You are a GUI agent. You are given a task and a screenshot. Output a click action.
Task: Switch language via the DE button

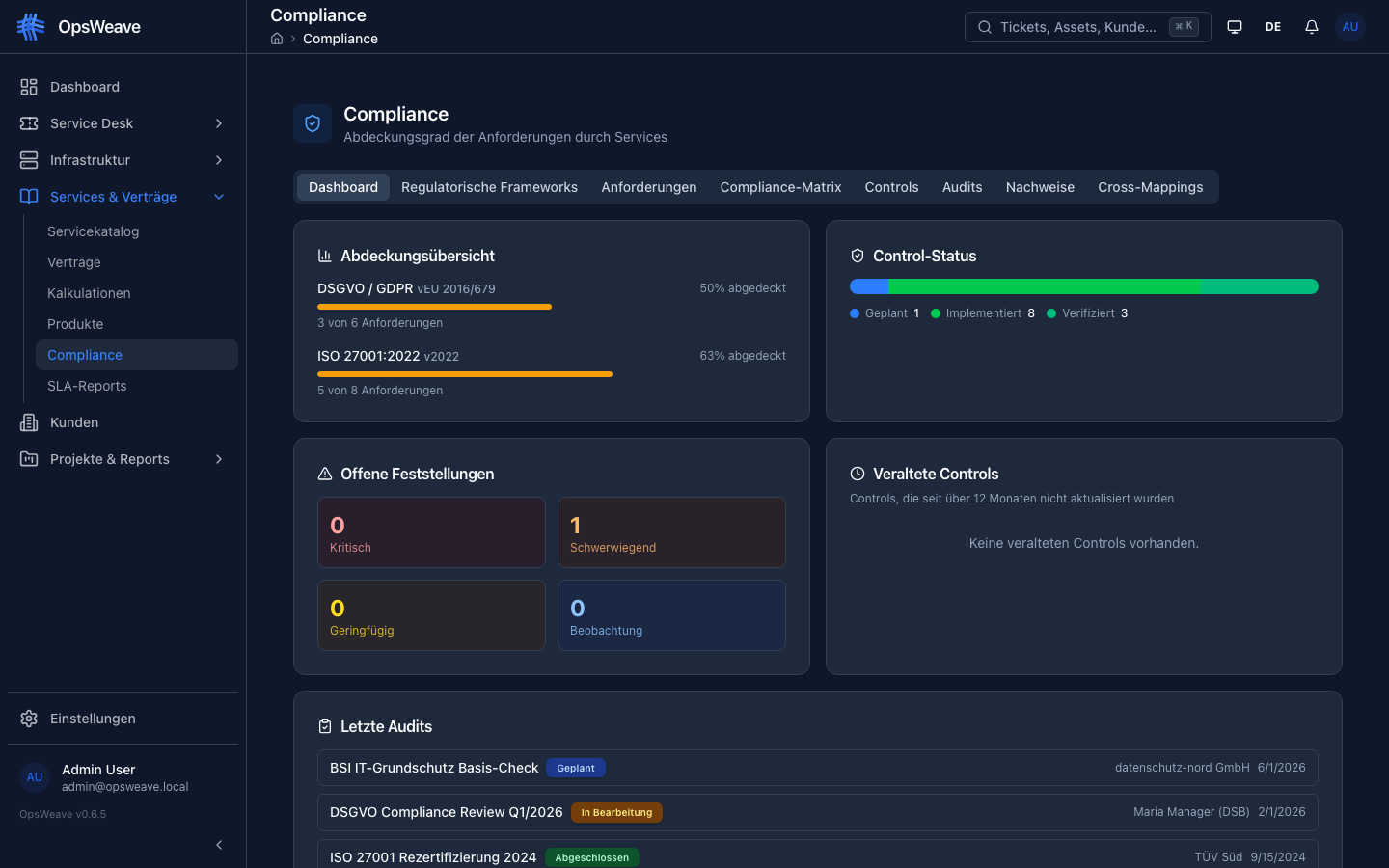(1272, 26)
